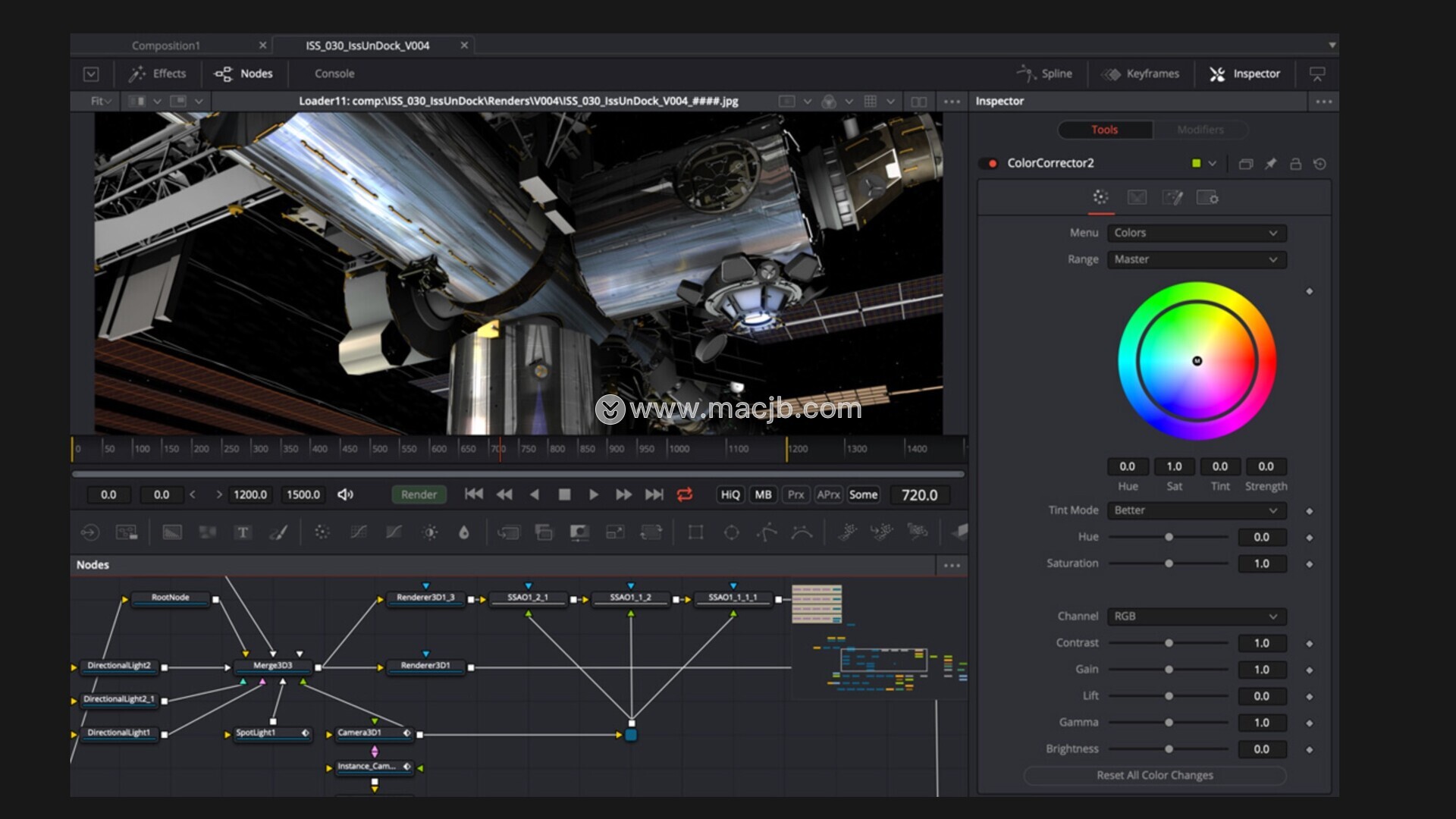This screenshot has width=1456, height=819.
Task: Add a Brightness Contrast tool
Action: tap(430, 532)
